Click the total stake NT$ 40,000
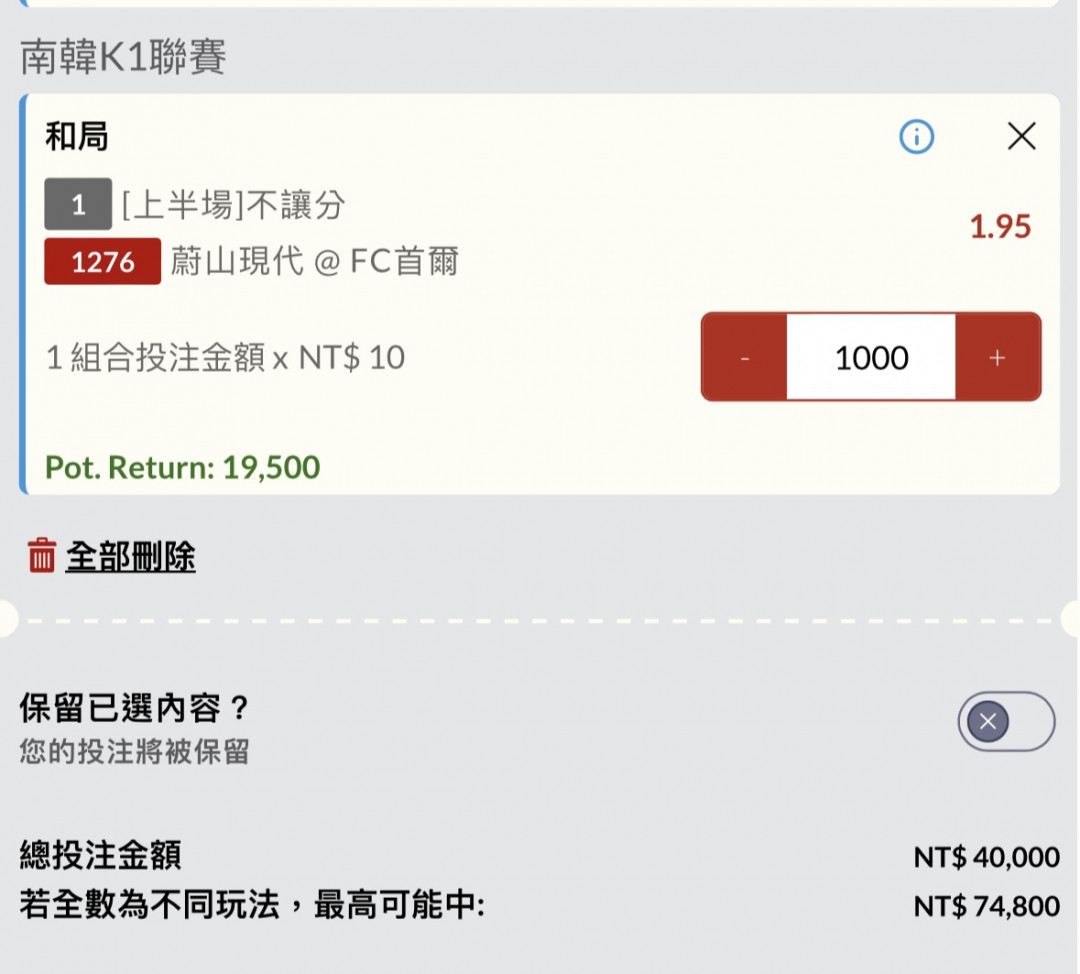This screenshot has width=1080, height=974. [x=985, y=857]
